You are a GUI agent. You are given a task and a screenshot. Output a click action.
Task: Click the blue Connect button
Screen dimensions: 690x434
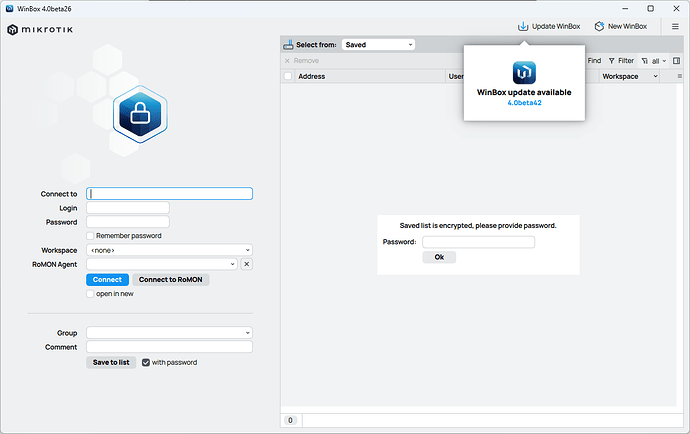point(107,280)
